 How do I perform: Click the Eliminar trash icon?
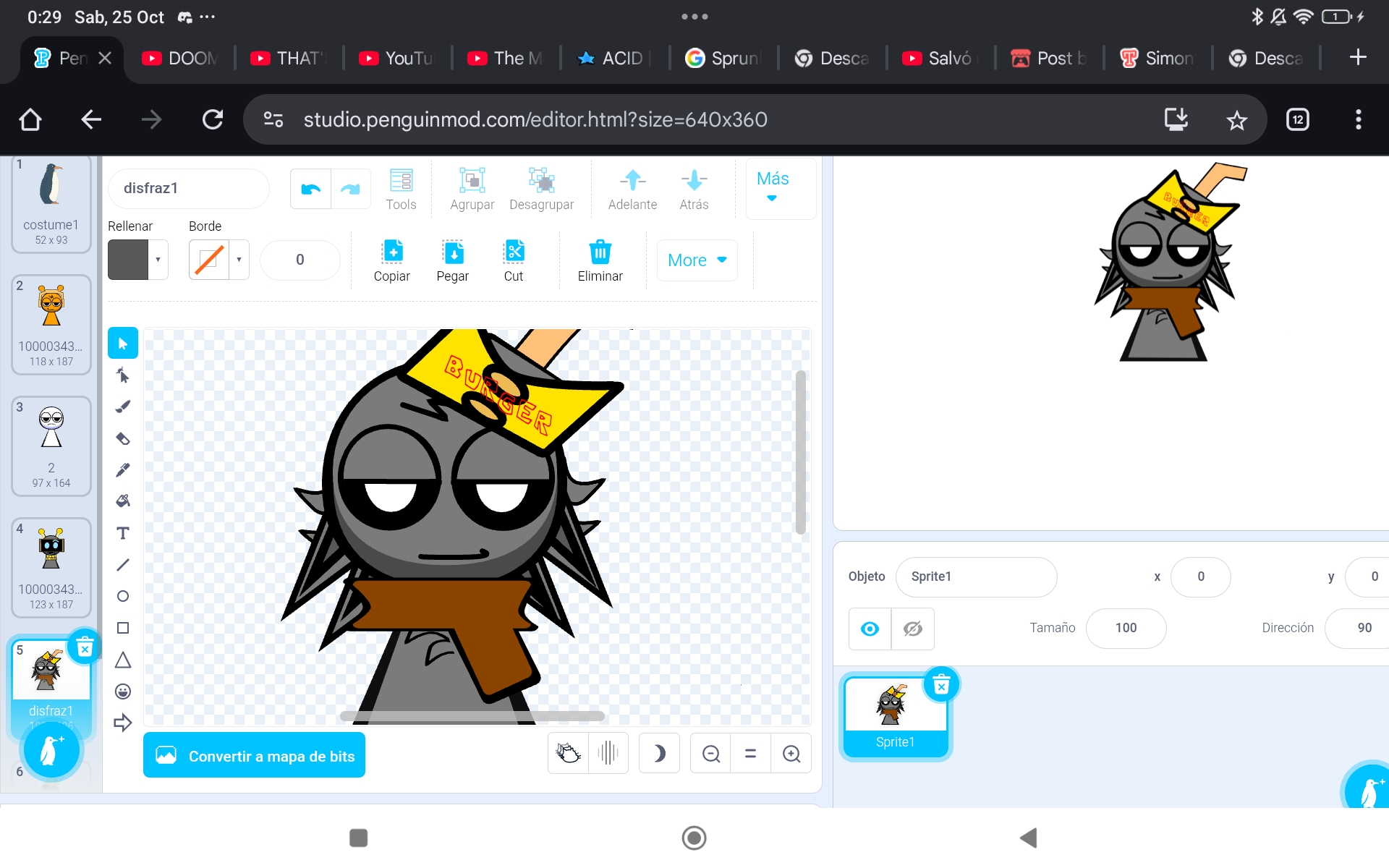600,260
